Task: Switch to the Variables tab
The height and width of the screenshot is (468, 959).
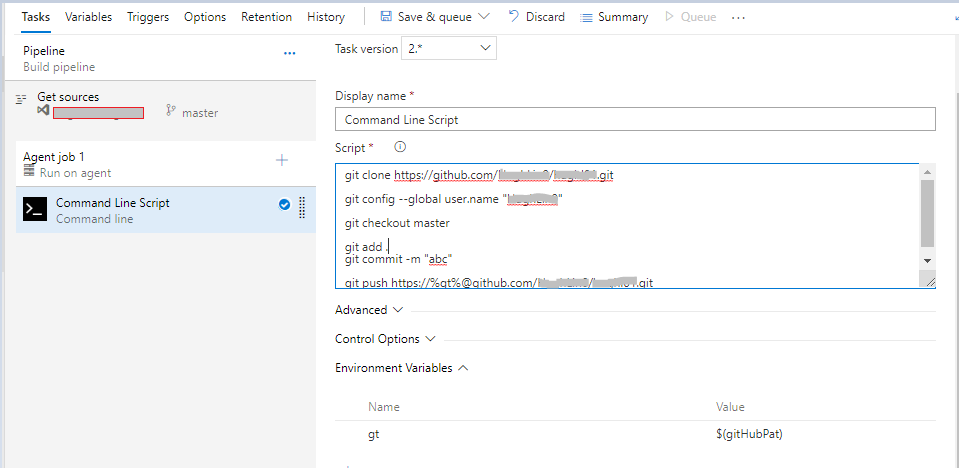Action: [x=89, y=17]
